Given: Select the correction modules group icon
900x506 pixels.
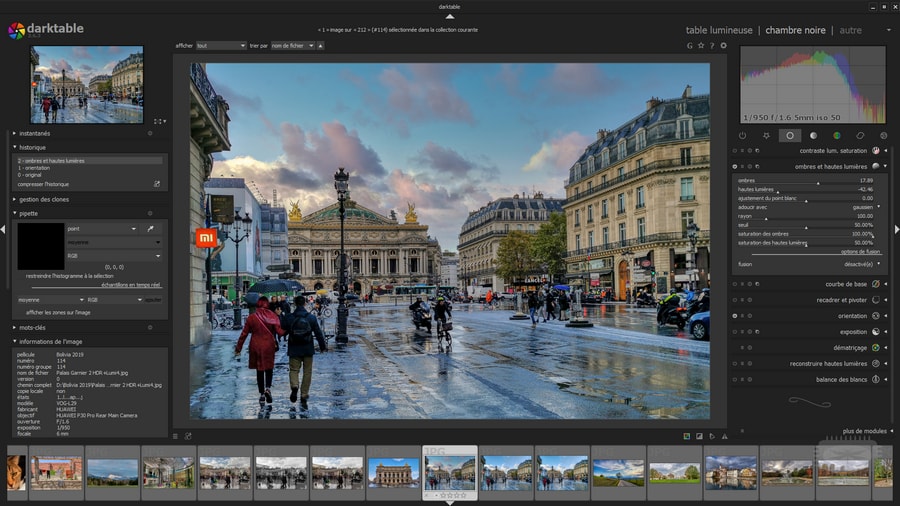Looking at the screenshot, I should click(x=860, y=135).
